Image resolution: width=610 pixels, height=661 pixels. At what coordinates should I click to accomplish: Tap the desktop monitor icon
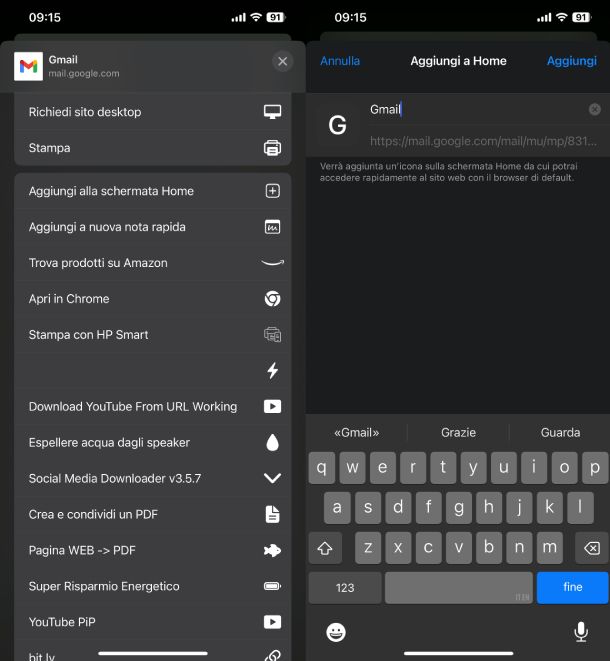pos(272,112)
